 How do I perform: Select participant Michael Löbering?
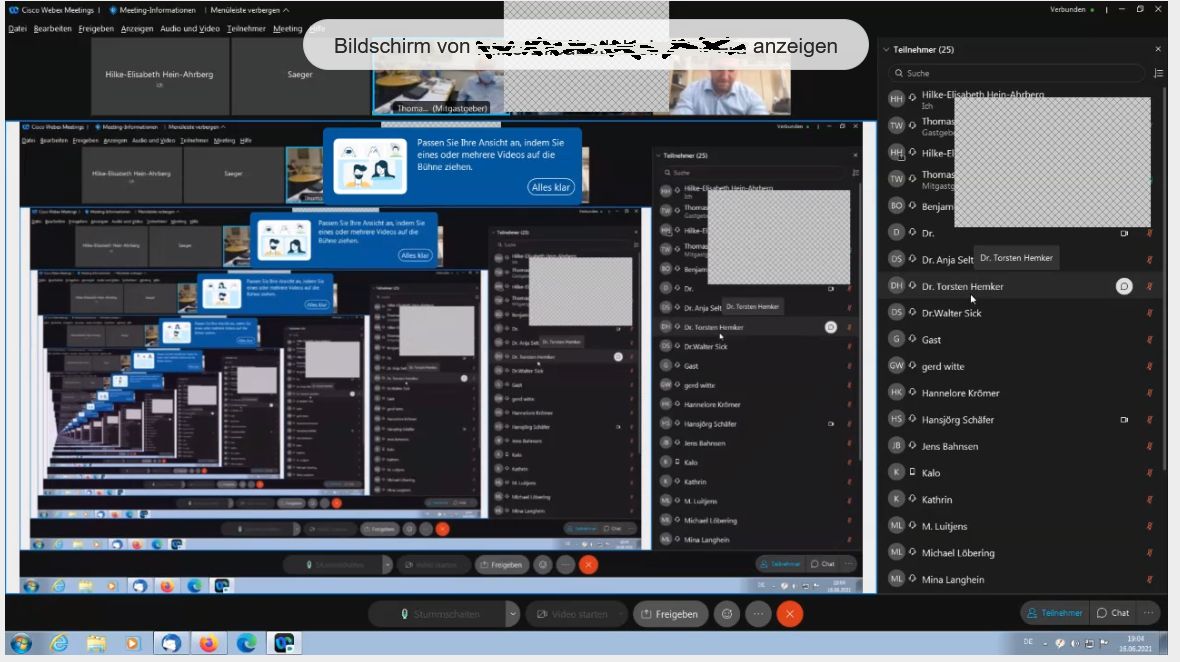(x=1020, y=553)
